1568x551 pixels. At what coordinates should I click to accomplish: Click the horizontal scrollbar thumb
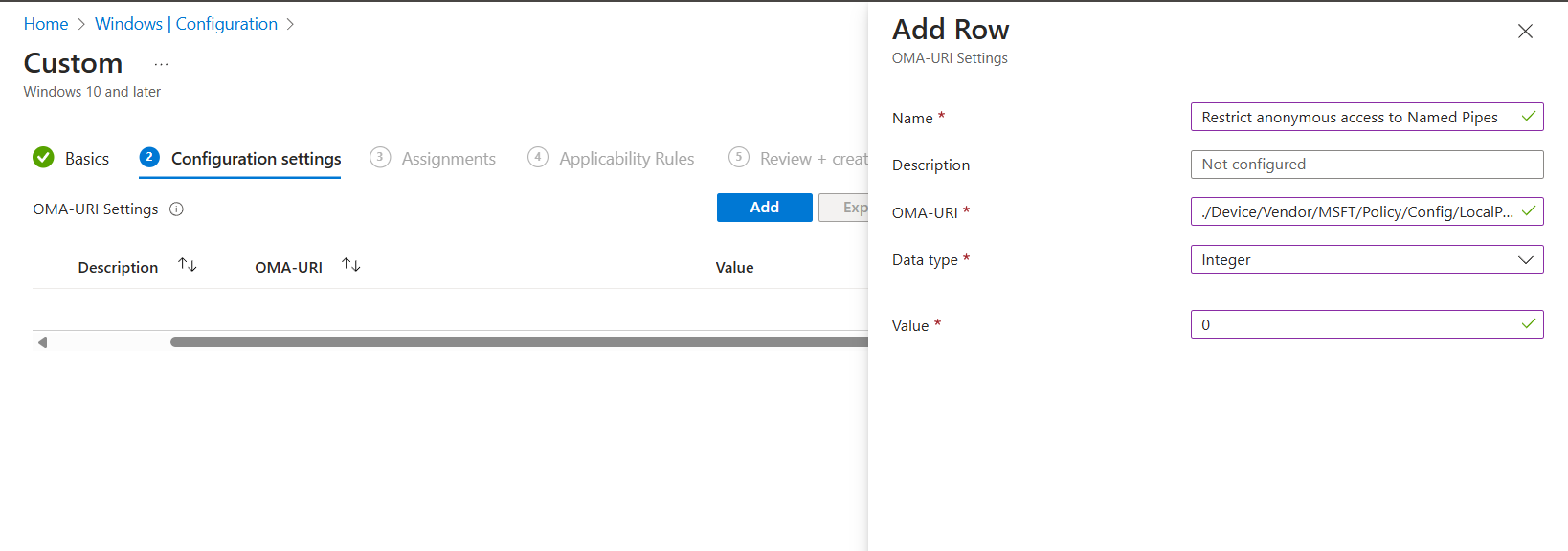click(x=517, y=342)
